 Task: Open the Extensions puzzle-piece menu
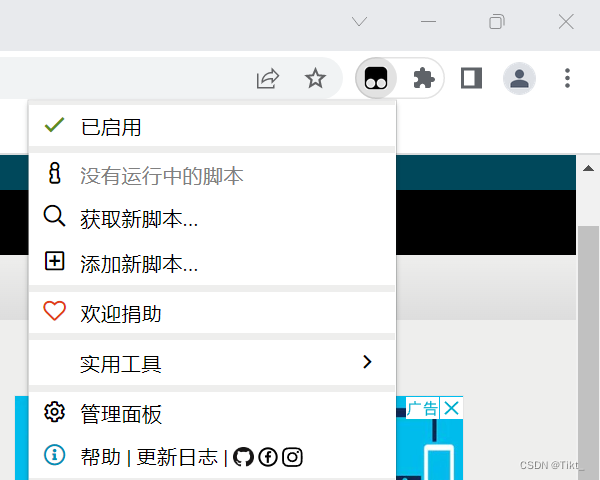point(424,78)
